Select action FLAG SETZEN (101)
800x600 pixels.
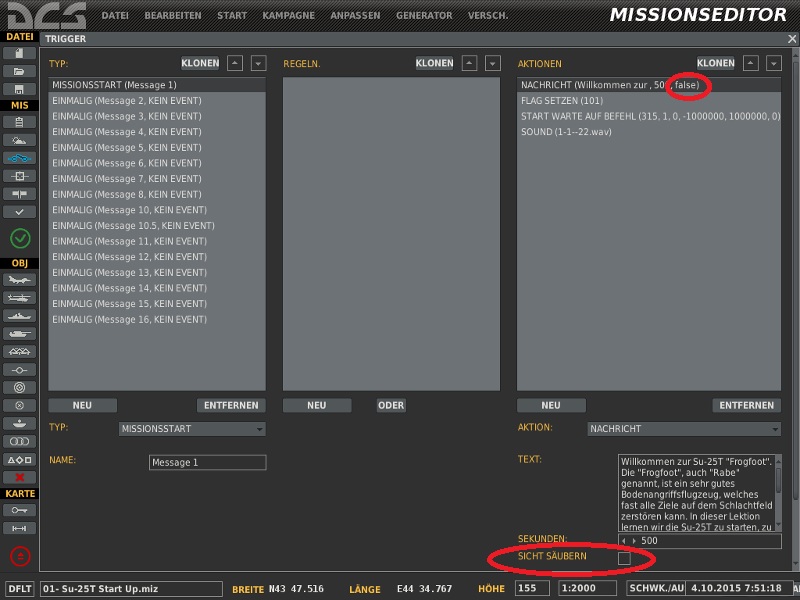point(648,101)
